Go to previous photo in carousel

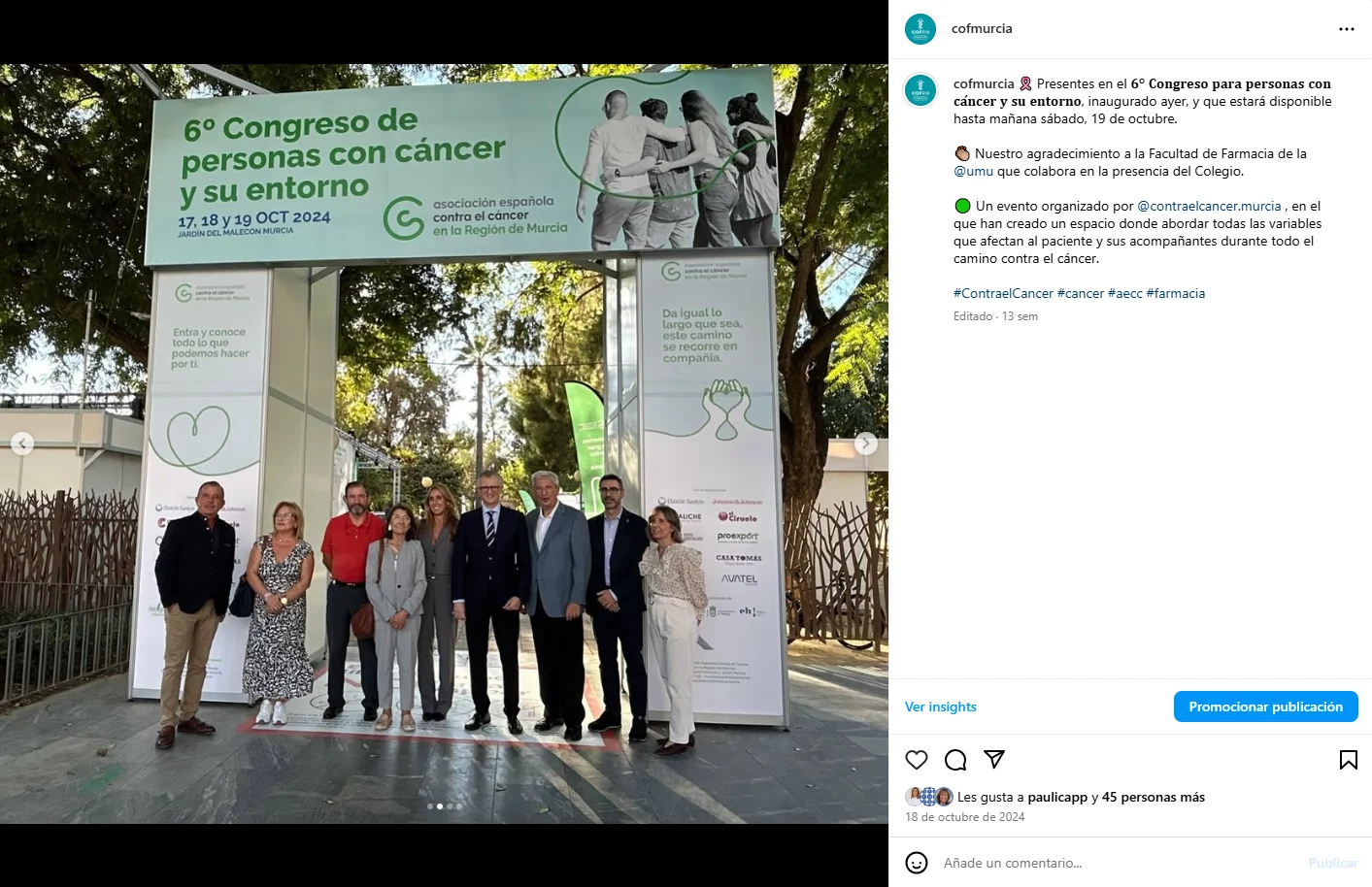tap(22, 443)
